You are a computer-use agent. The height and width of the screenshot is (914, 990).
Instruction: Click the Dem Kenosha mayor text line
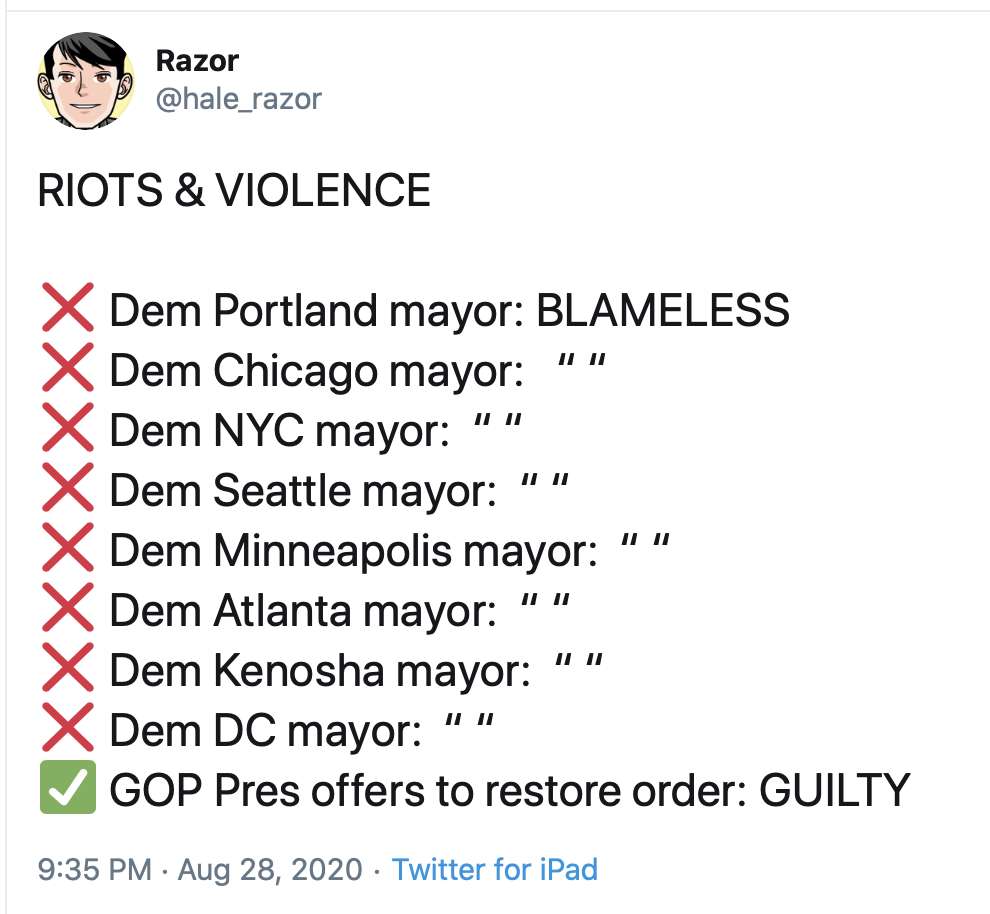[x=356, y=670]
